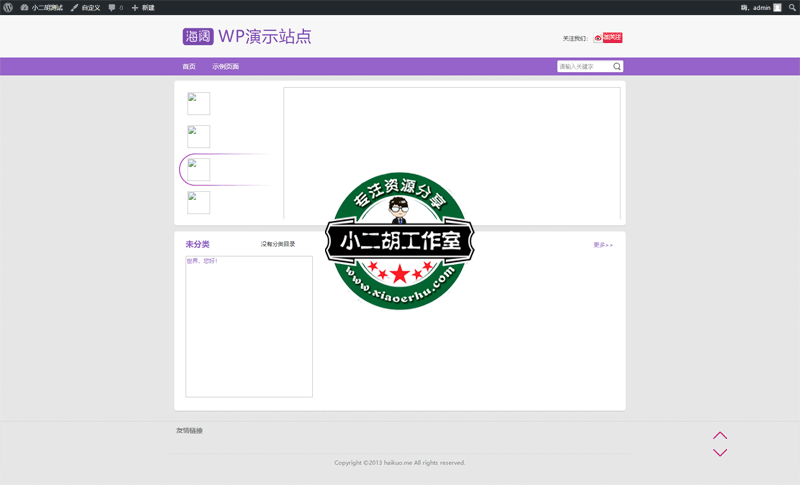Click the comments bubble icon in admin bar
Screen dimensions: 800x485
(114, 7)
